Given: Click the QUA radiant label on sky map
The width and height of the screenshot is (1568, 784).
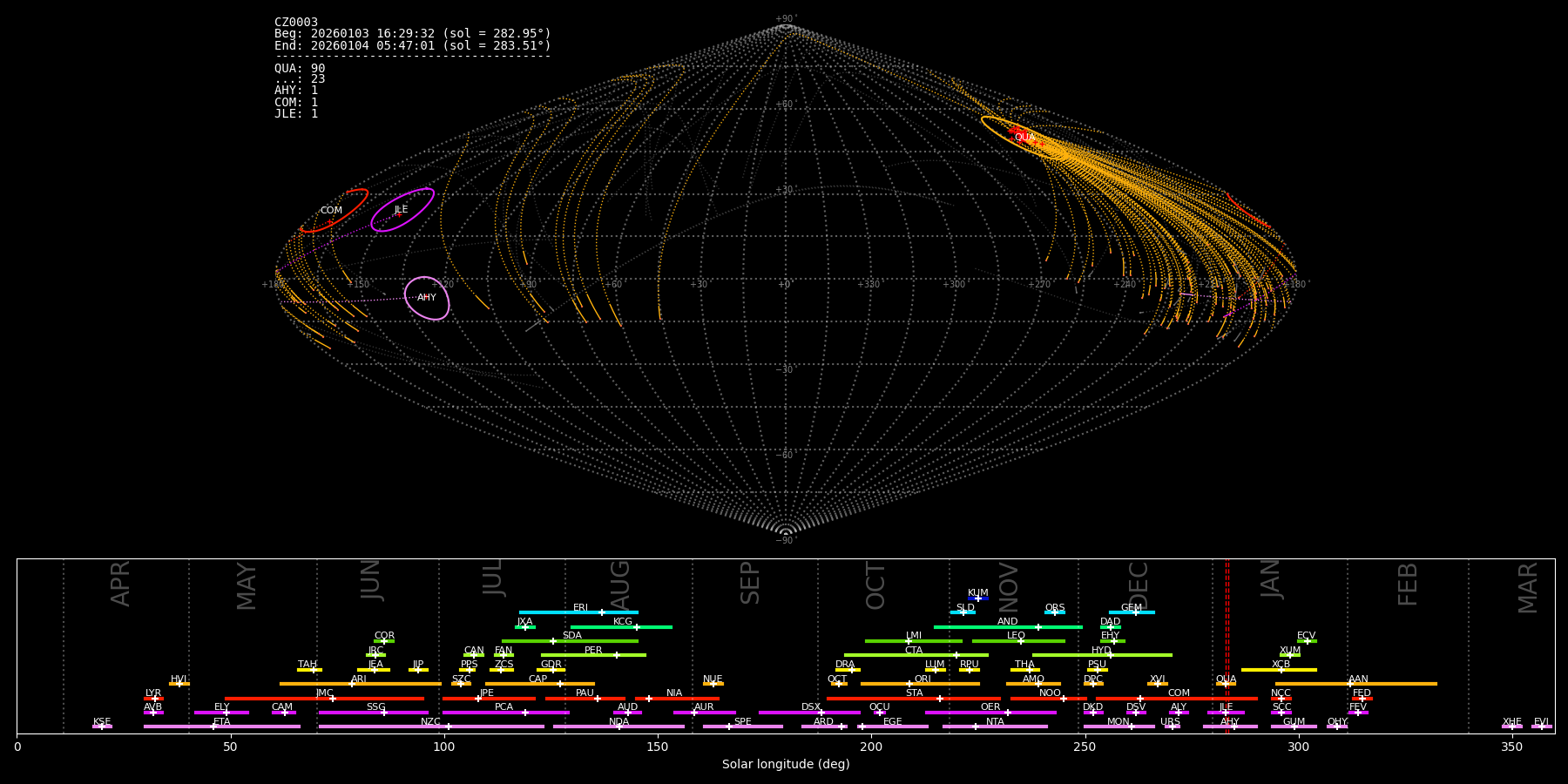Looking at the screenshot, I should pyautogui.click(x=1024, y=138).
